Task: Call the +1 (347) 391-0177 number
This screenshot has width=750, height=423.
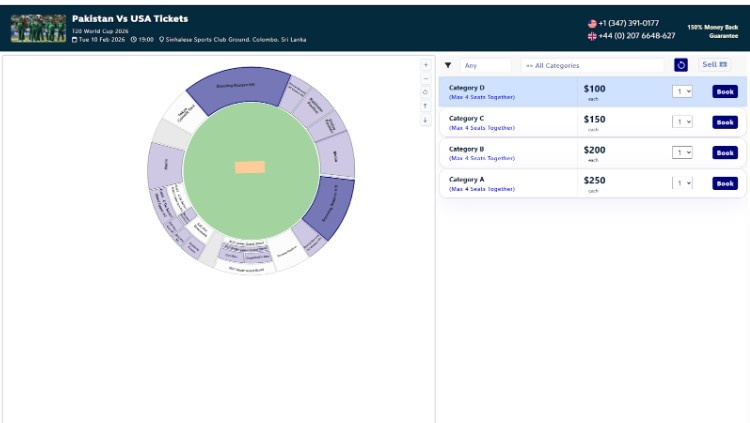Action: tap(629, 23)
